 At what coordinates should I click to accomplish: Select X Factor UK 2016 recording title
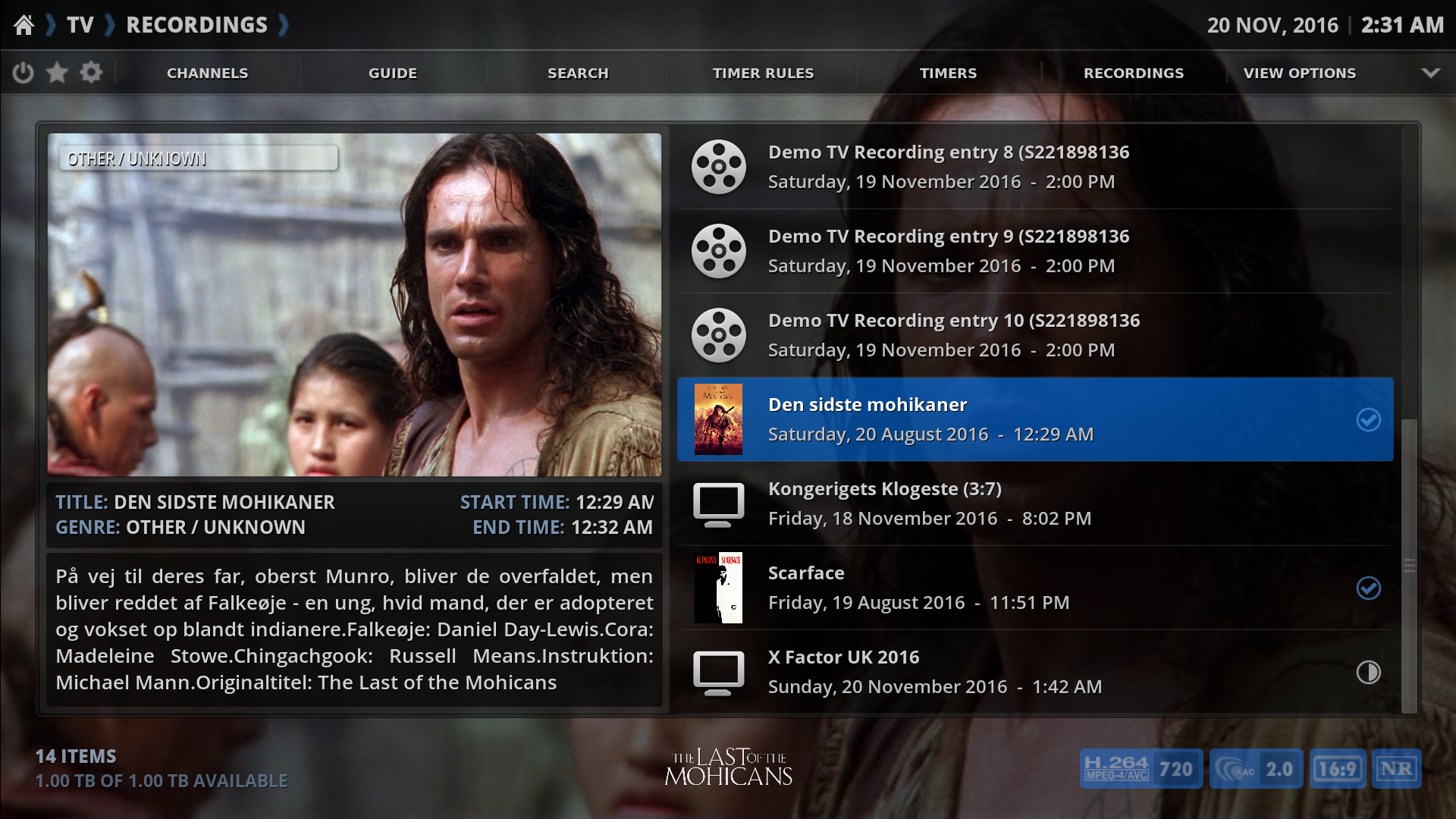843,657
